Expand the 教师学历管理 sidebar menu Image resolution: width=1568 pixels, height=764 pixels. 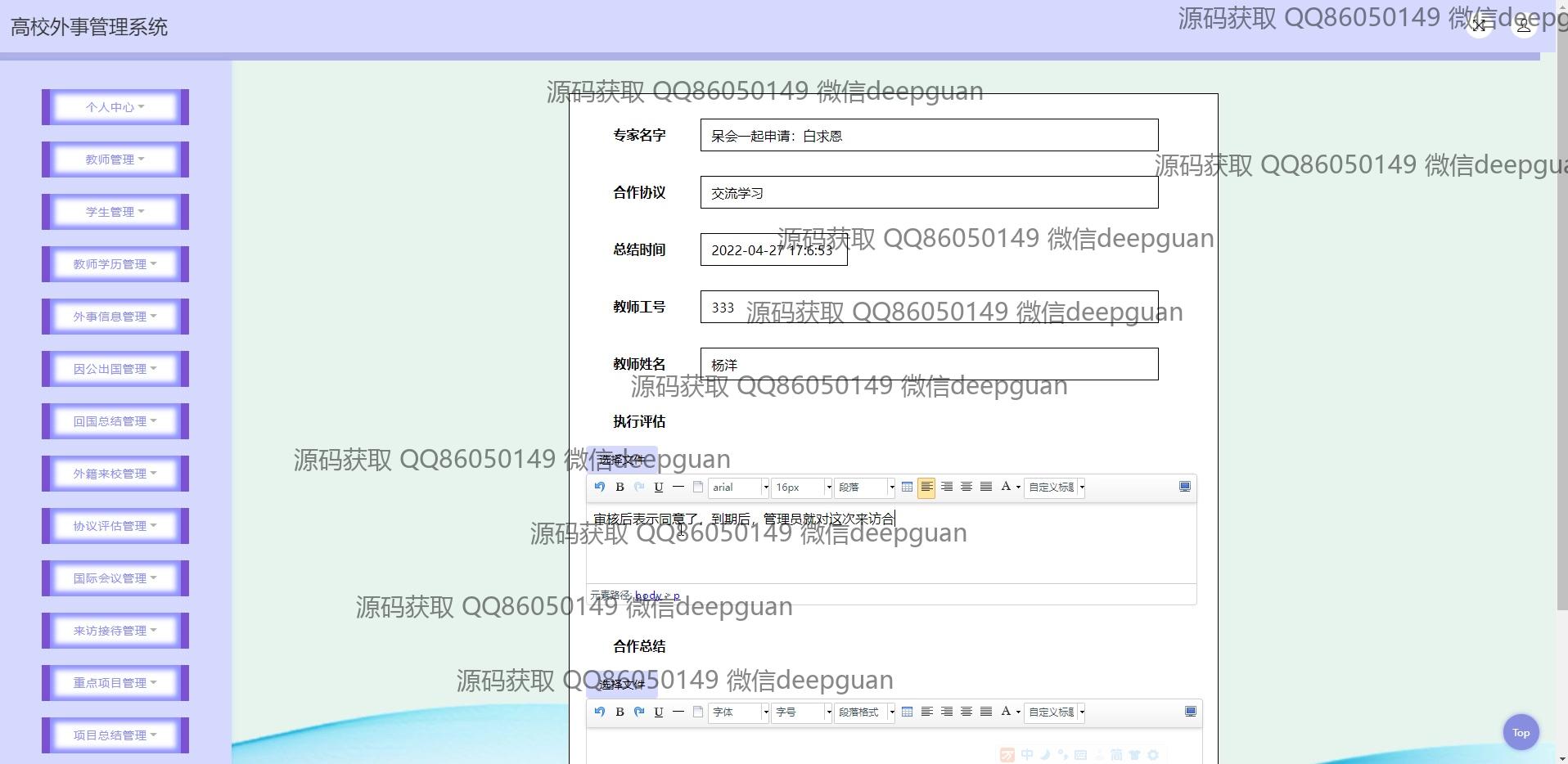tap(115, 264)
